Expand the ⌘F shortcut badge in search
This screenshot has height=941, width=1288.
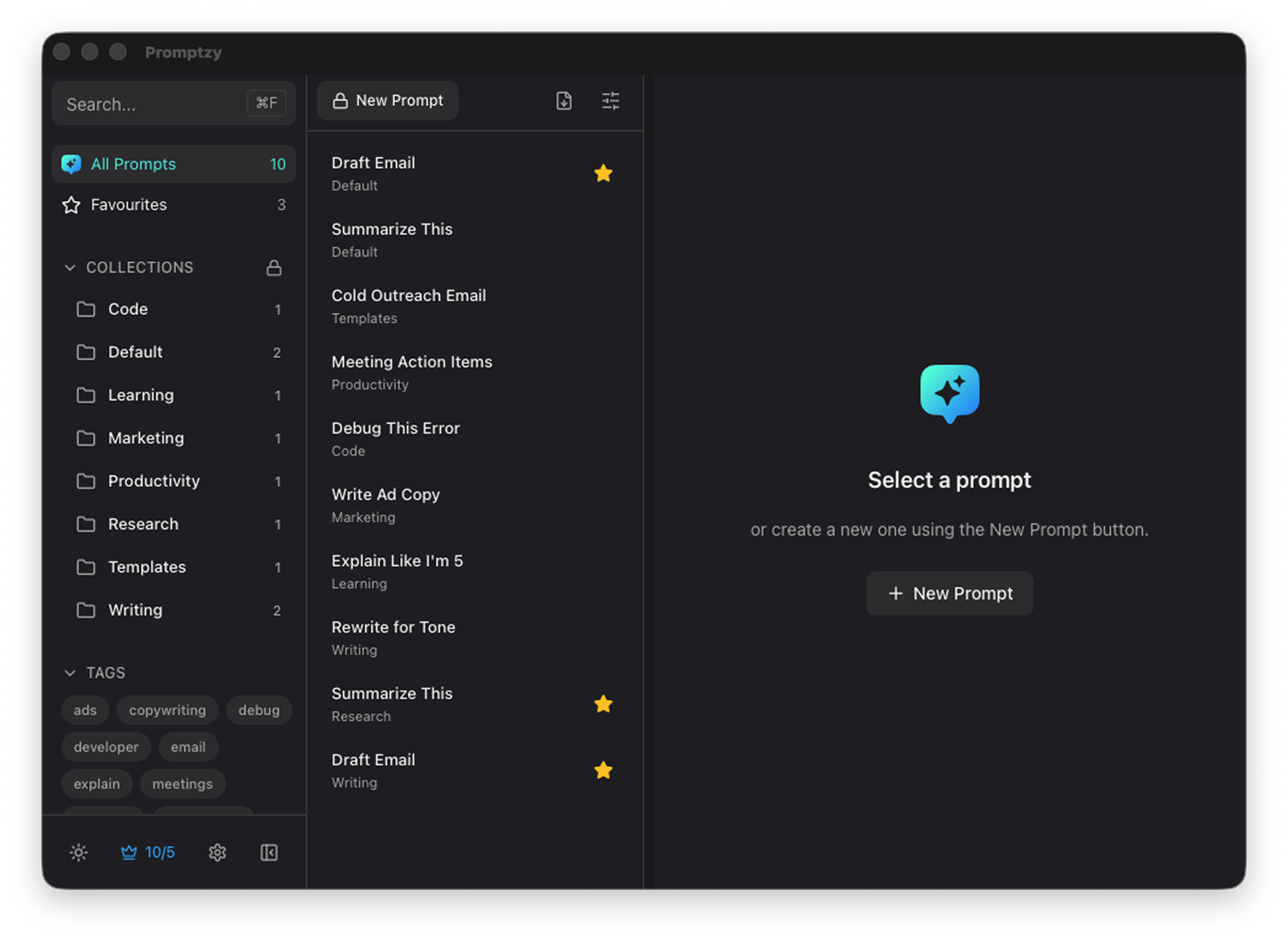pyautogui.click(x=266, y=103)
